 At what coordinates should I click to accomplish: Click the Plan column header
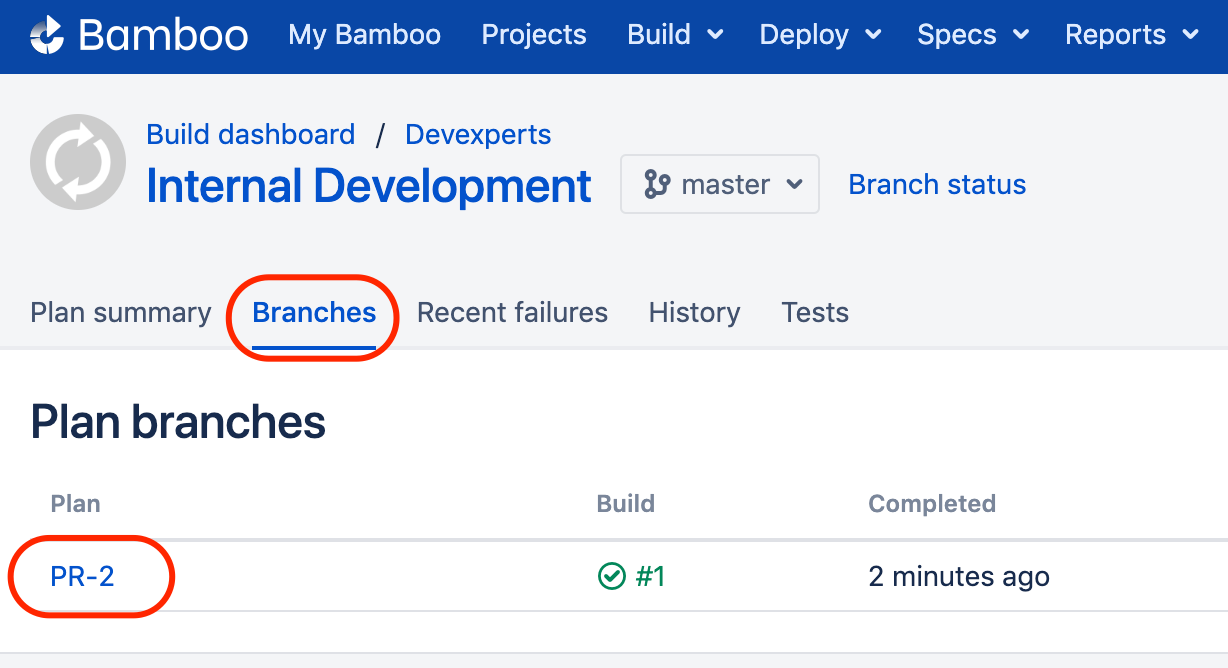76,503
